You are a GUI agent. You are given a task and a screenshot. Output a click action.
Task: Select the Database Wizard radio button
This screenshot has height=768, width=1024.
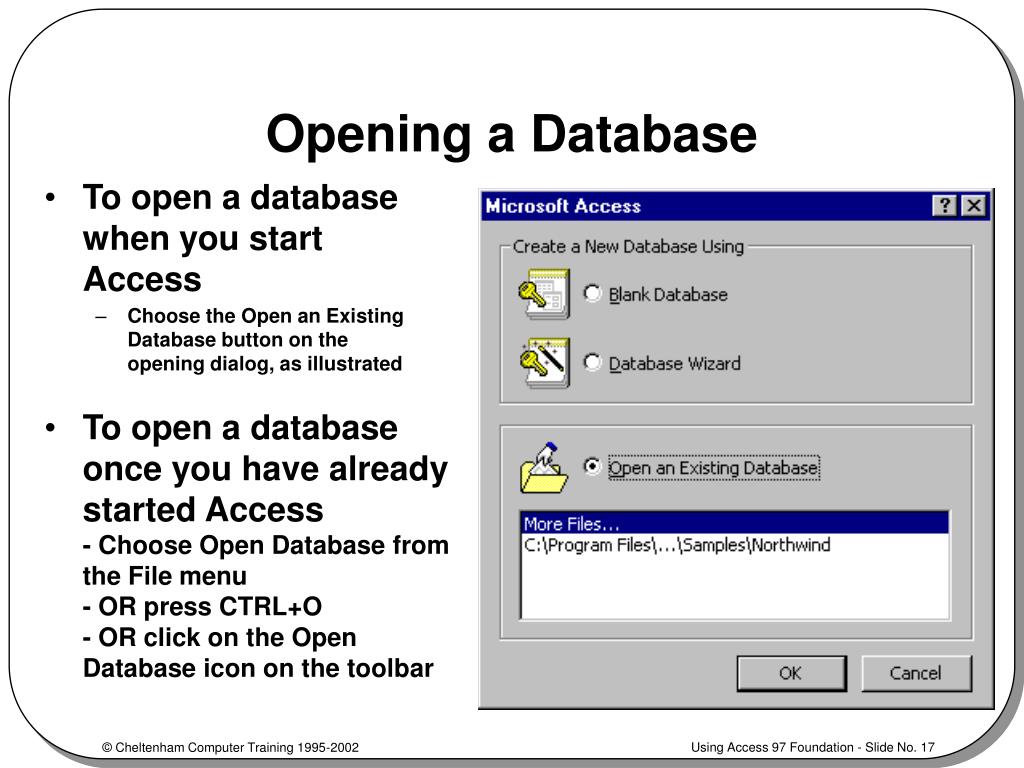(592, 362)
